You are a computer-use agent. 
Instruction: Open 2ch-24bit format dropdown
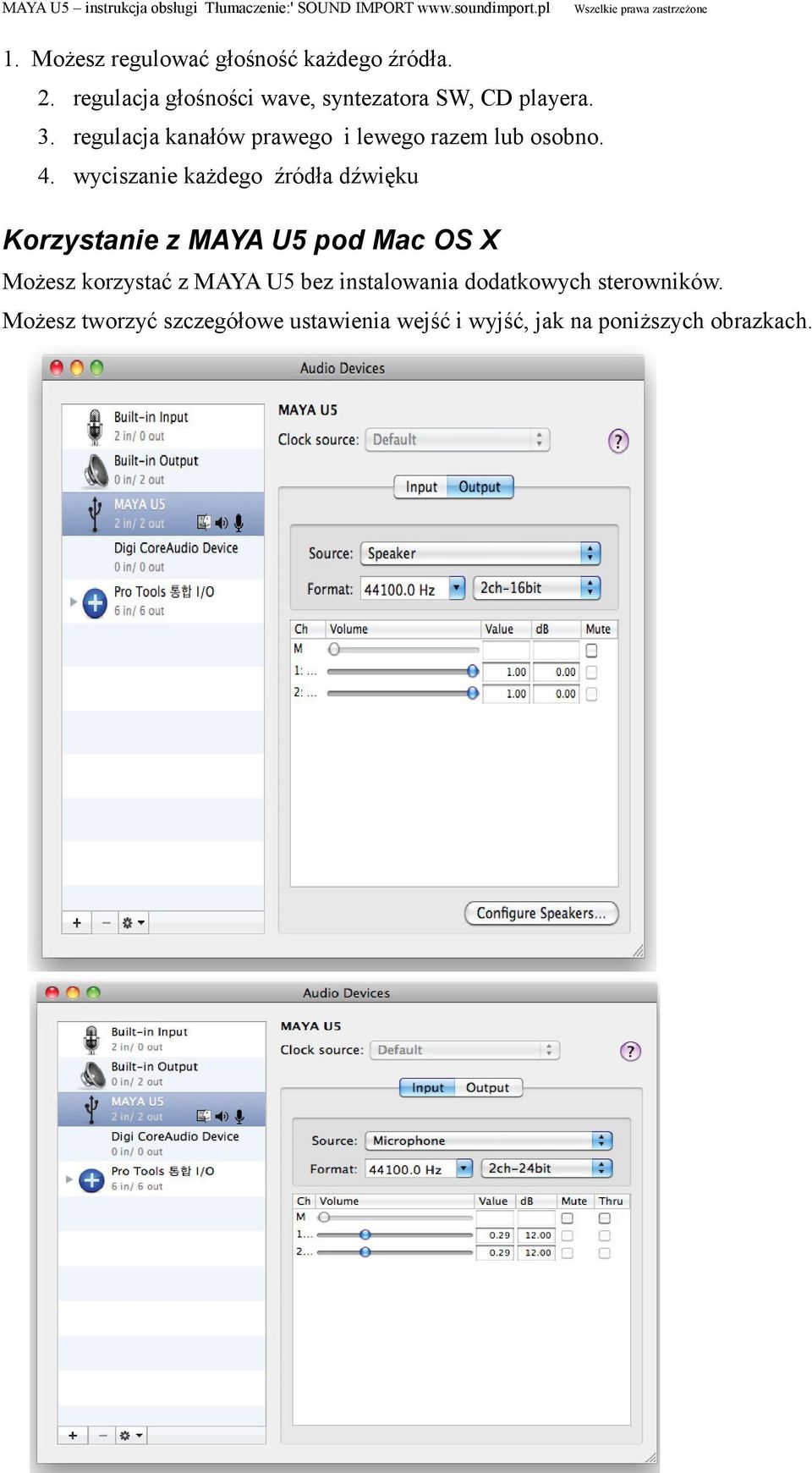[x=546, y=1168]
